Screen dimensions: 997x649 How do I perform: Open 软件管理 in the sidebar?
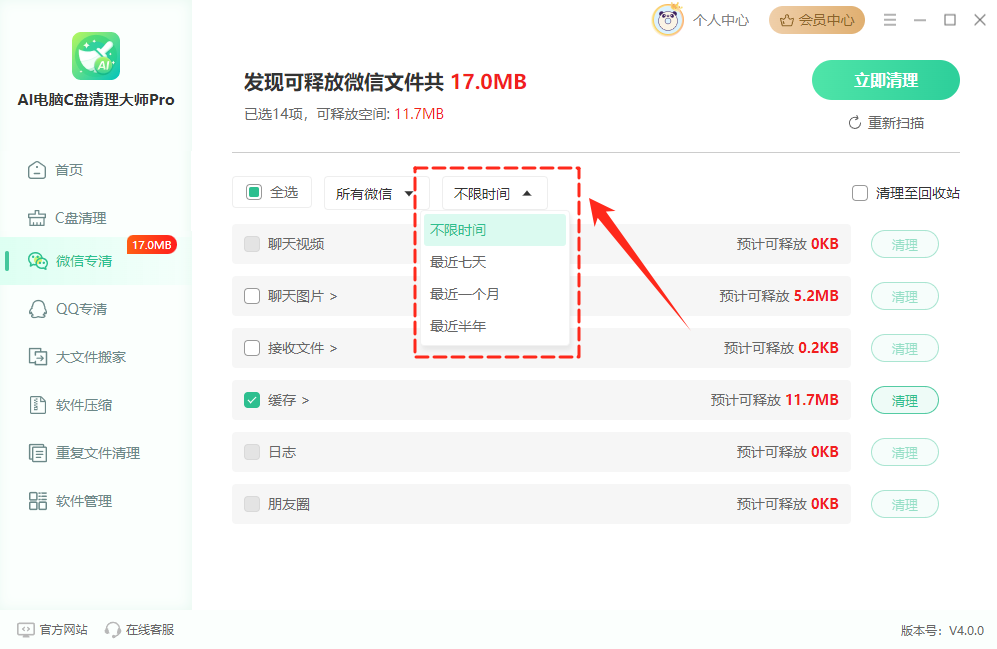84,501
